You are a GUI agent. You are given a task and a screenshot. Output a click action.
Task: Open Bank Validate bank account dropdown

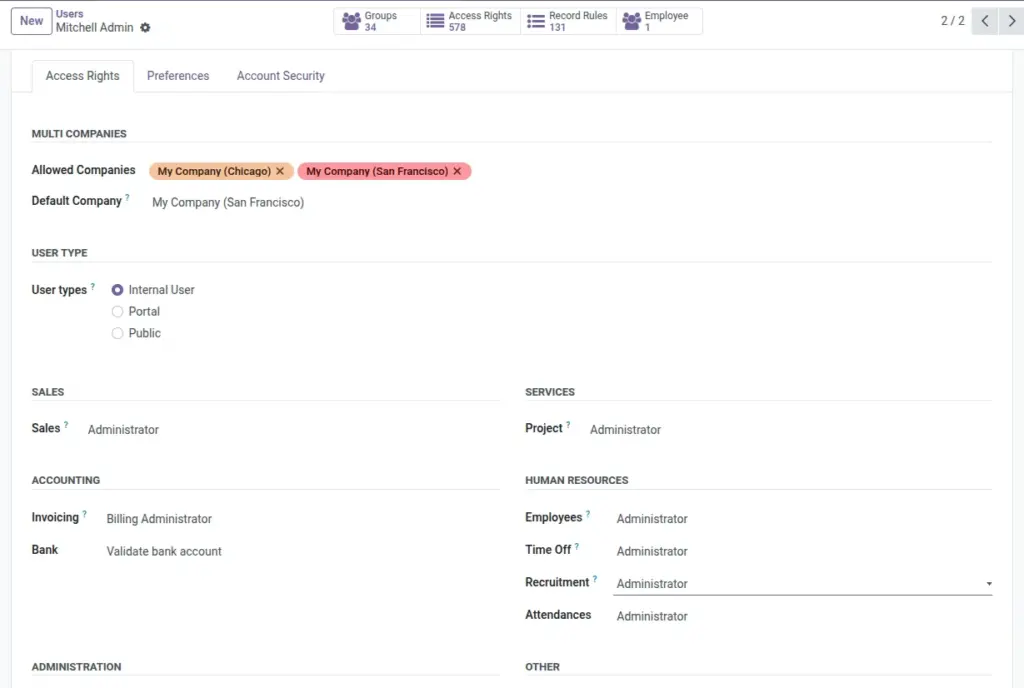[x=302, y=552]
